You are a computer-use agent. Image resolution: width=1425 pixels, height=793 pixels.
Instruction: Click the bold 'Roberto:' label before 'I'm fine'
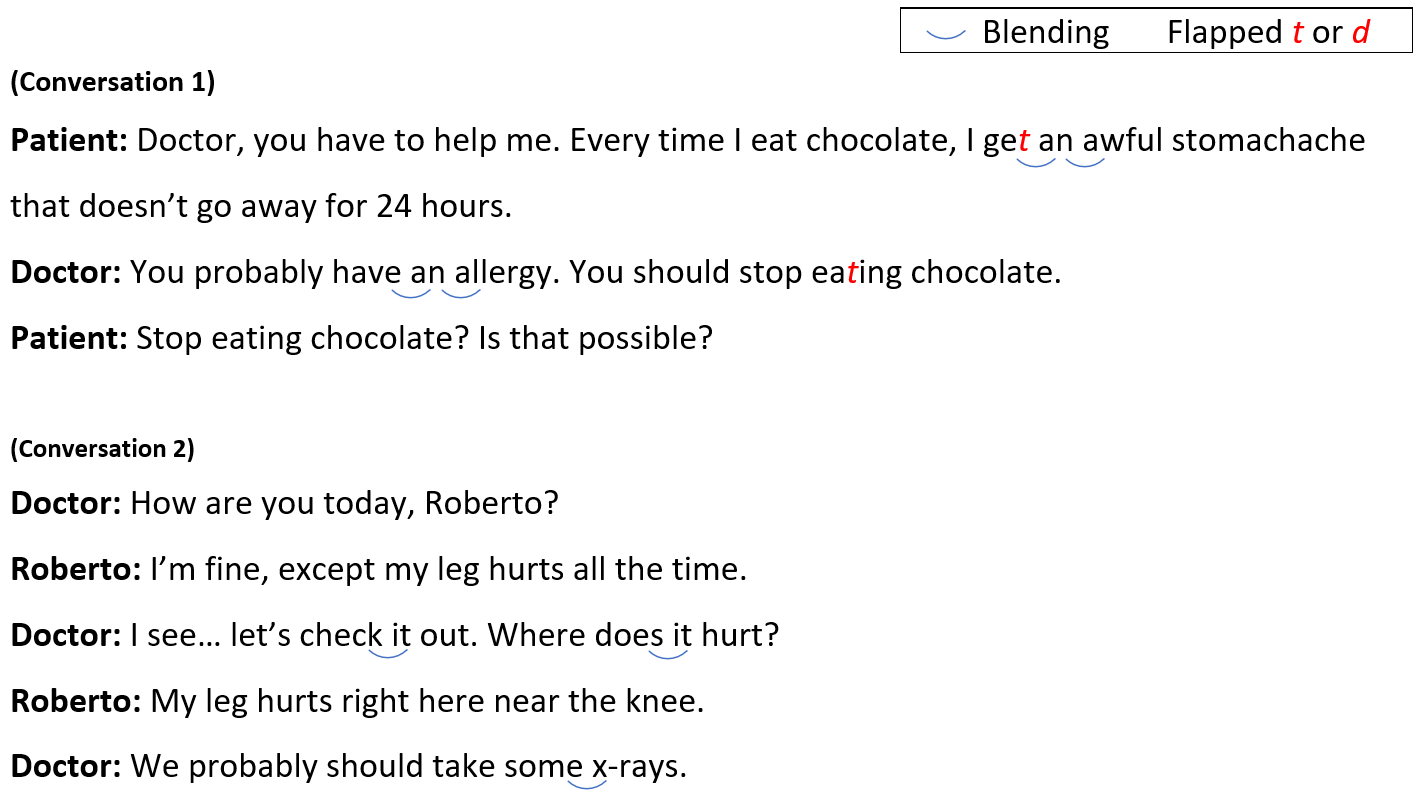pos(76,570)
